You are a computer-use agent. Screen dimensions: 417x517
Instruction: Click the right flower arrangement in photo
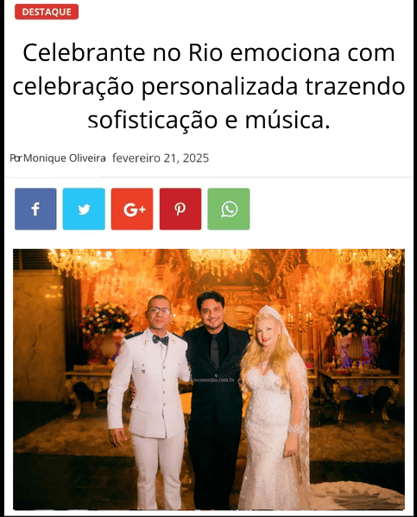(359, 320)
